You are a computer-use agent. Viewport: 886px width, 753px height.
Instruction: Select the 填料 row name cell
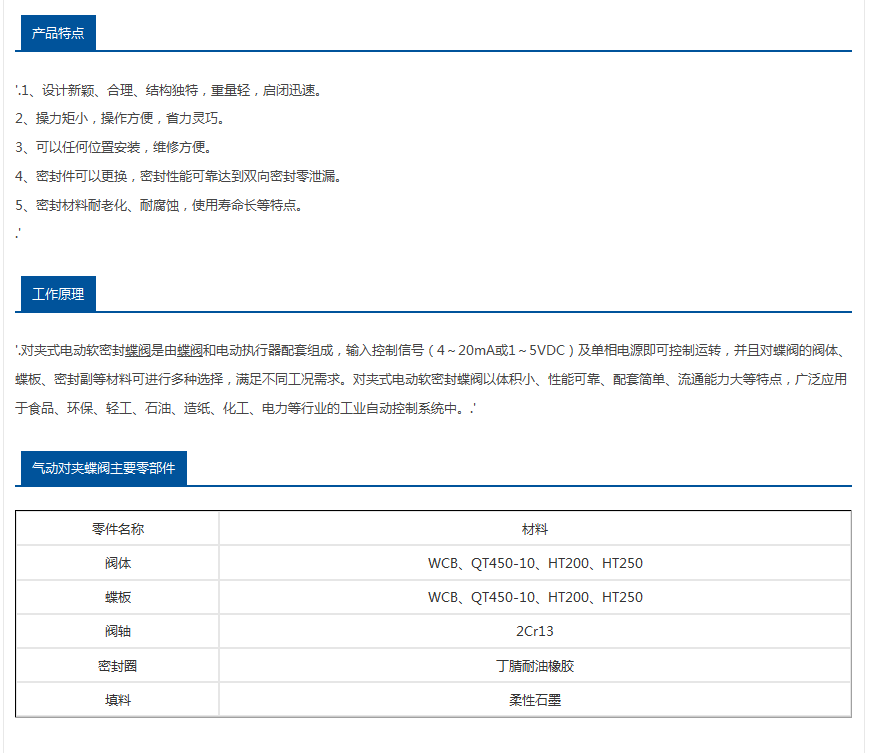tap(118, 700)
